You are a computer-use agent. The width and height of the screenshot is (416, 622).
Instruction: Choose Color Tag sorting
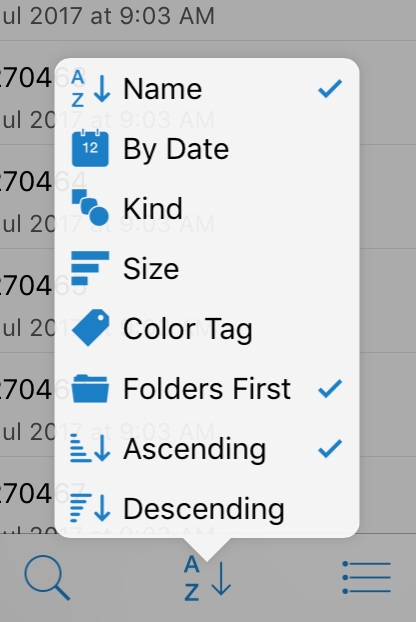207,328
